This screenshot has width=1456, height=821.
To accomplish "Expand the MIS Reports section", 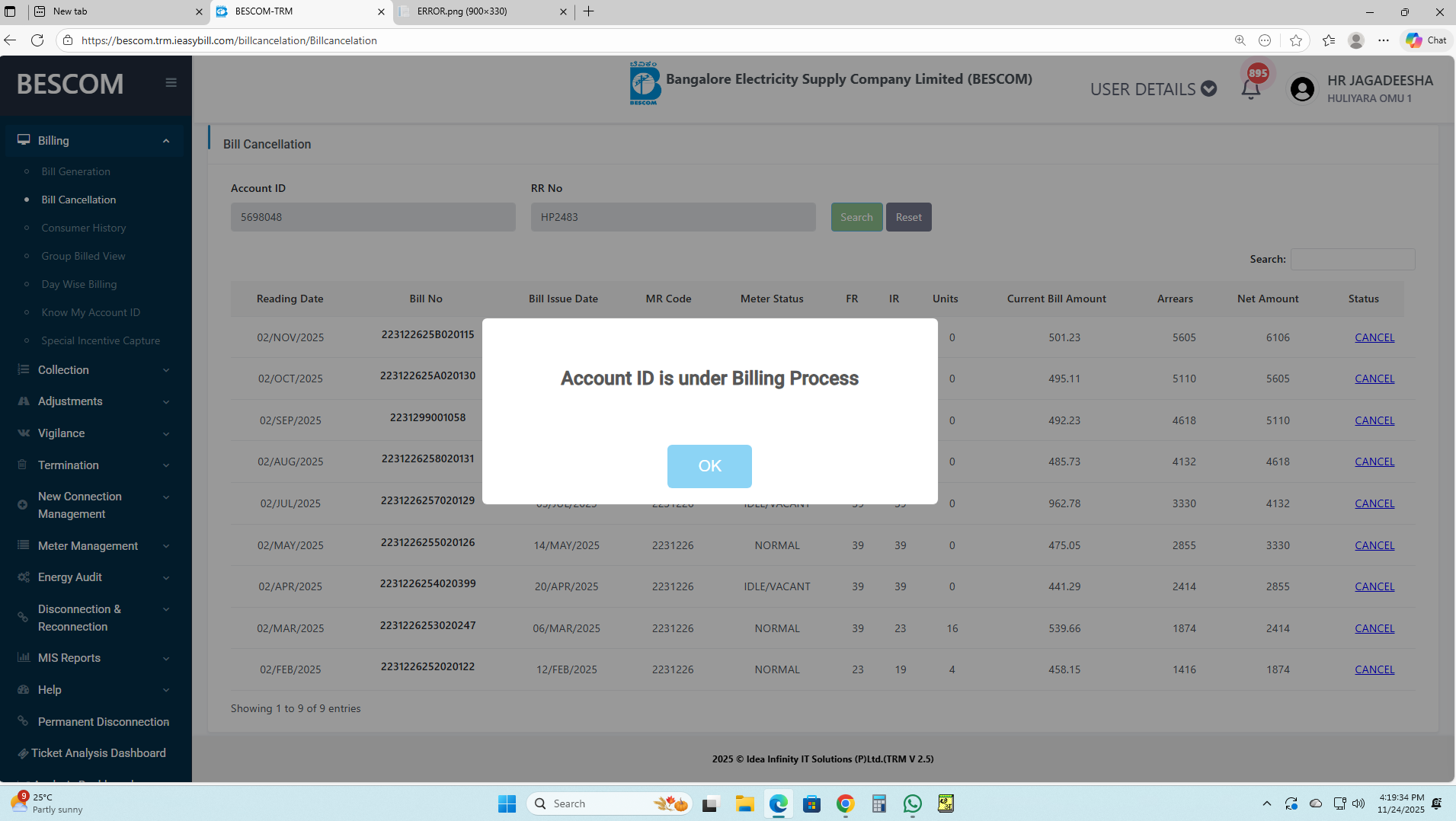I will (94, 658).
